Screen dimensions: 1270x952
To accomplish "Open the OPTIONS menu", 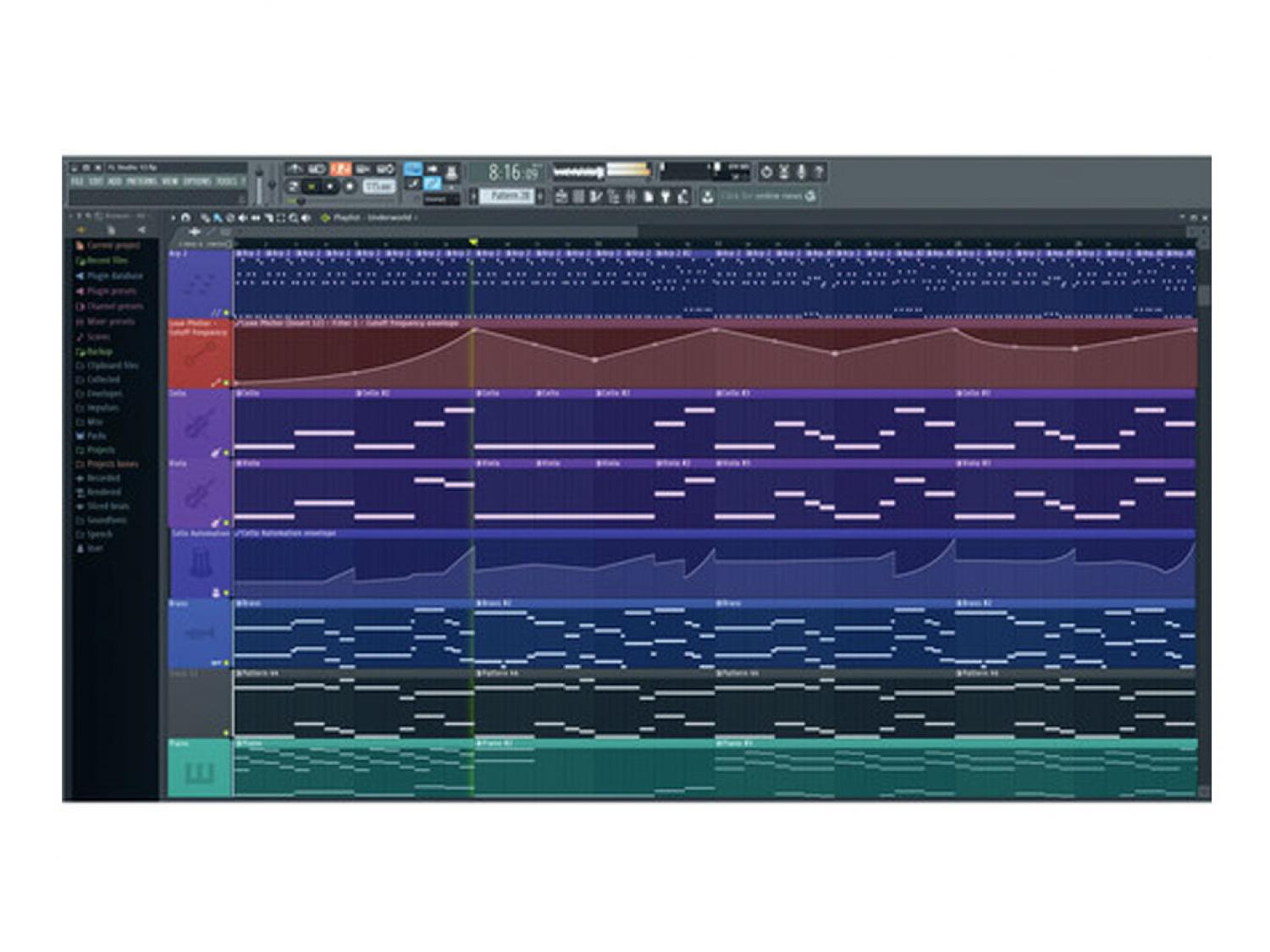I will [x=196, y=181].
